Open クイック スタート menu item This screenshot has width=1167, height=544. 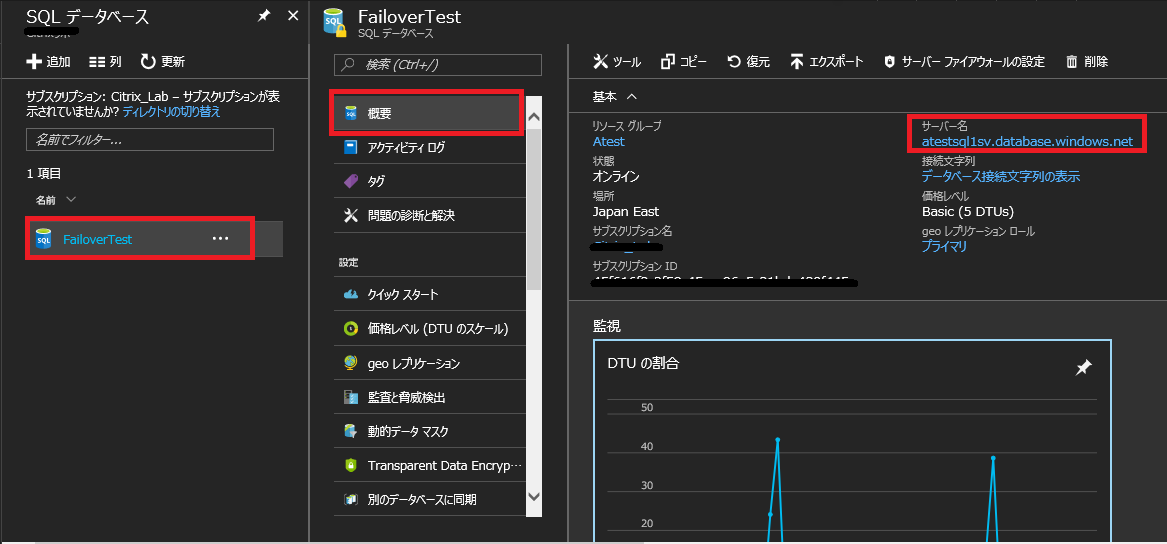coord(429,294)
